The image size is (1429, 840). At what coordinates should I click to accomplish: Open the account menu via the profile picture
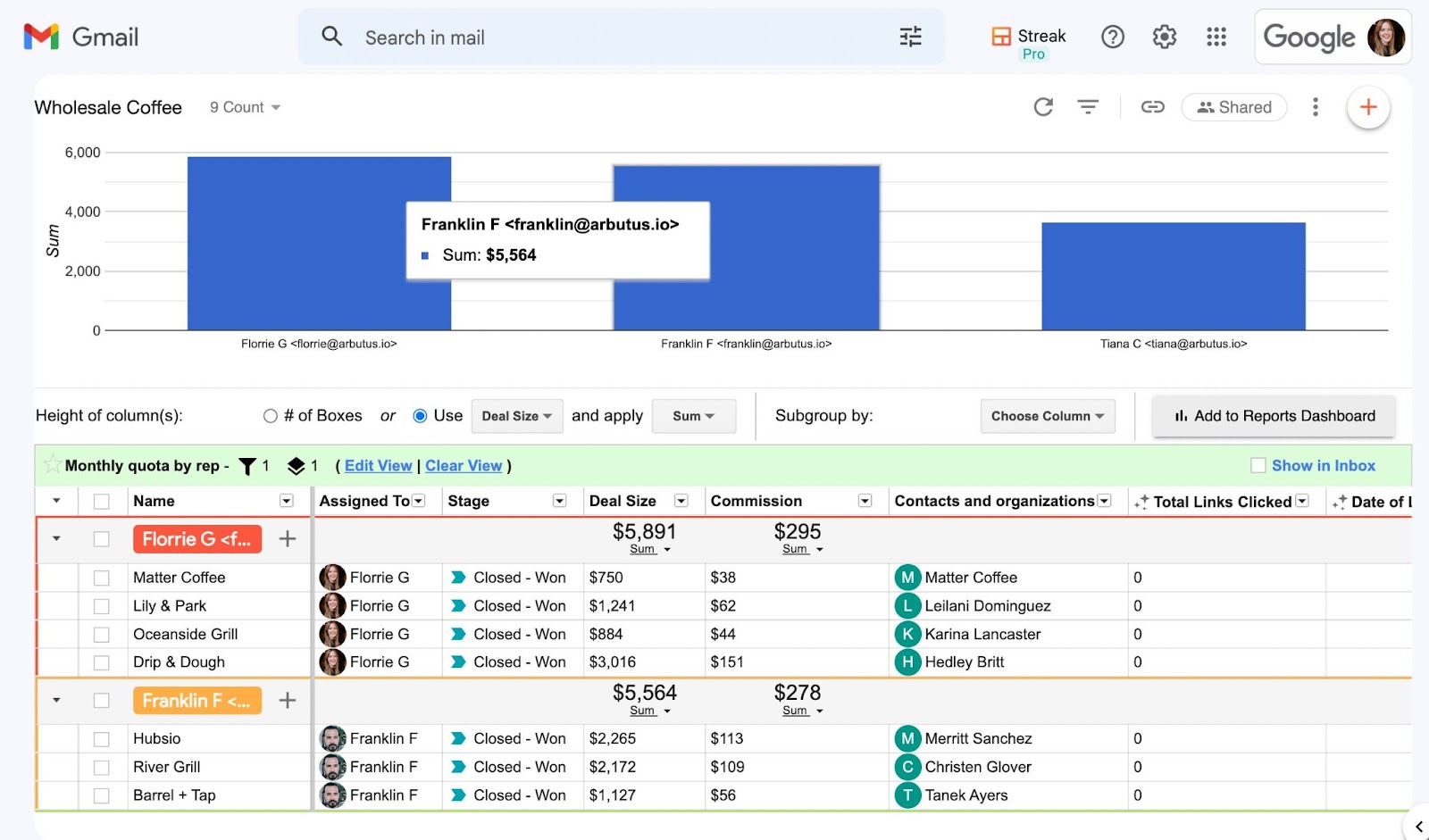pyautogui.click(x=1386, y=37)
